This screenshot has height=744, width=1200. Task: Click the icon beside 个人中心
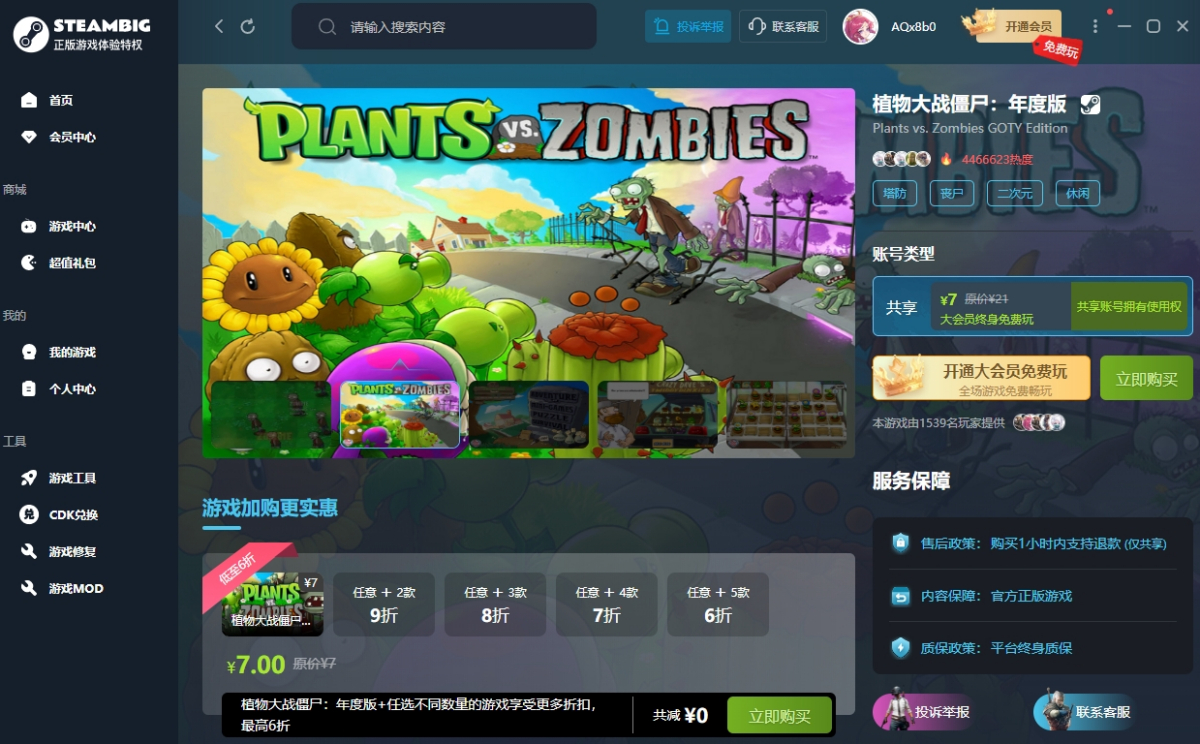(29, 389)
